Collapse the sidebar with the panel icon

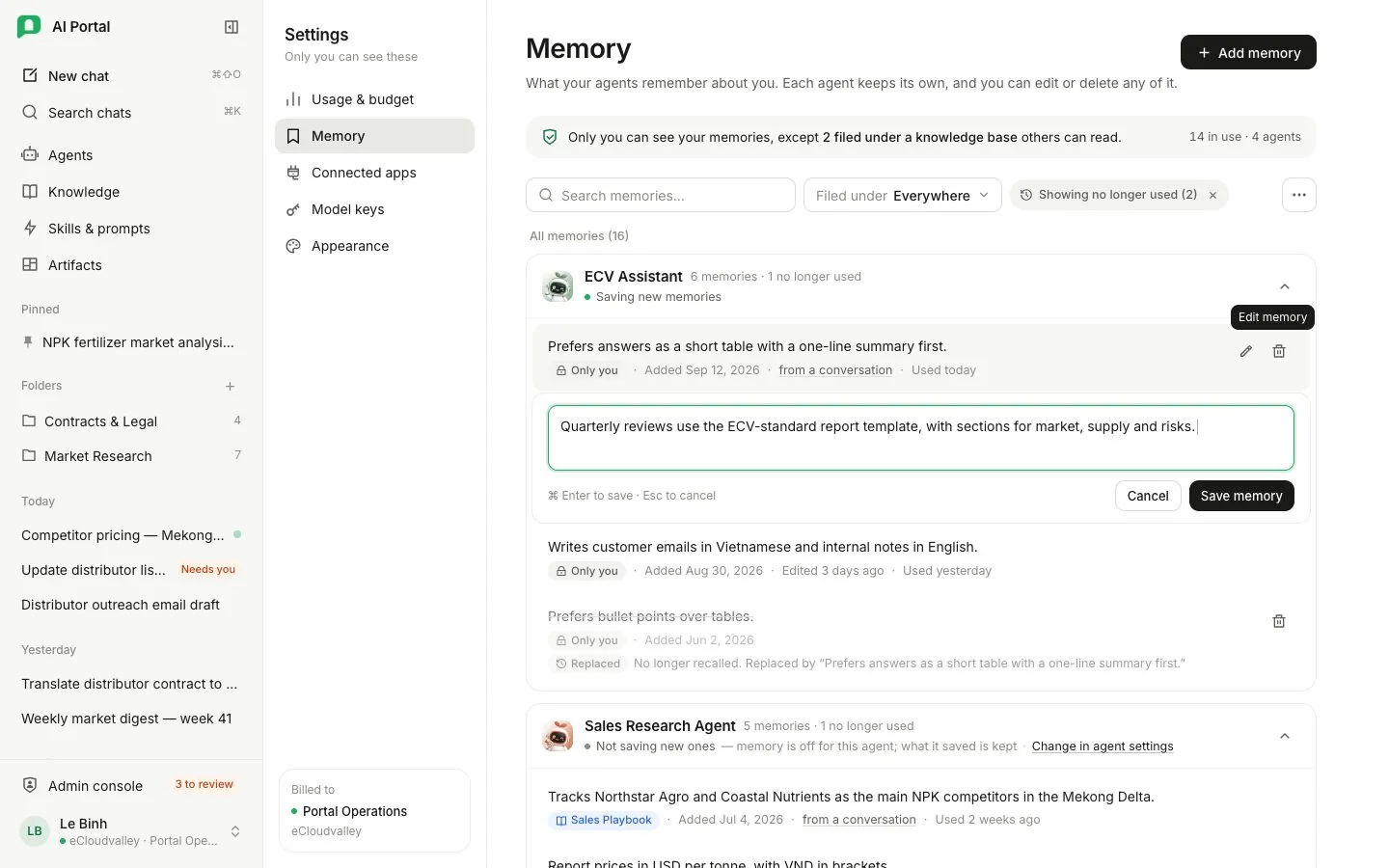[x=231, y=27]
